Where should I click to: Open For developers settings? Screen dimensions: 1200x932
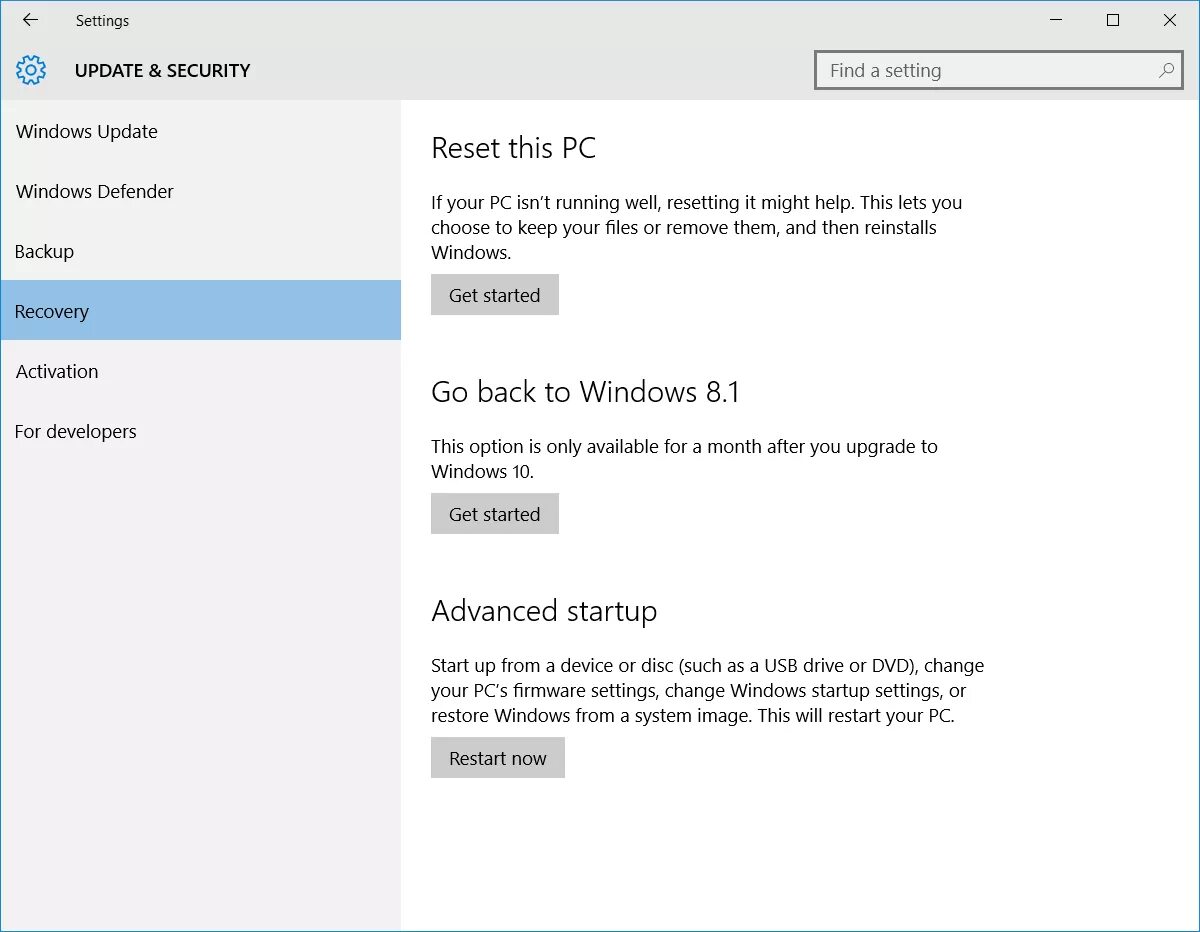[76, 432]
